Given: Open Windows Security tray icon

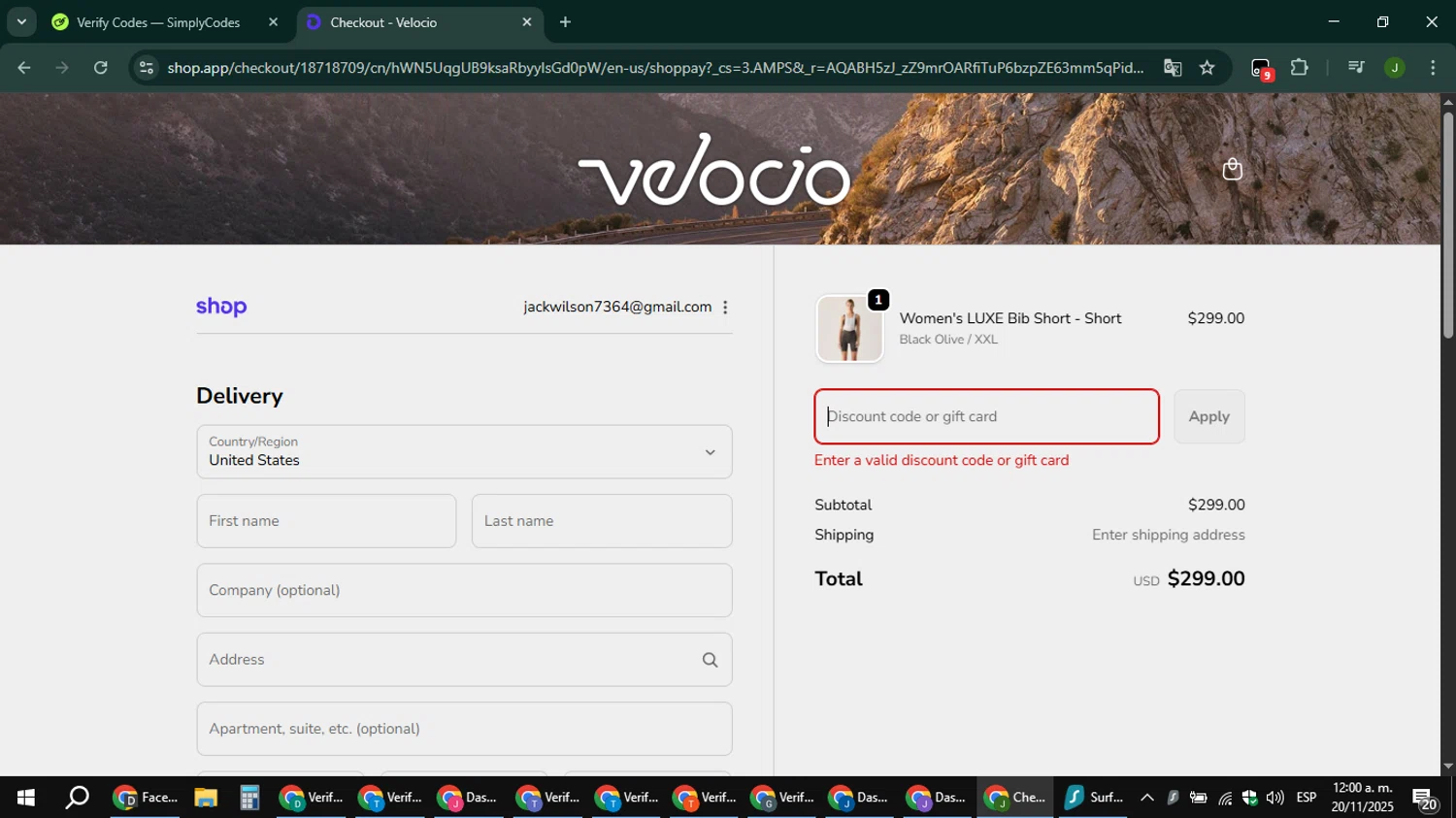Looking at the screenshot, I should (1249, 798).
